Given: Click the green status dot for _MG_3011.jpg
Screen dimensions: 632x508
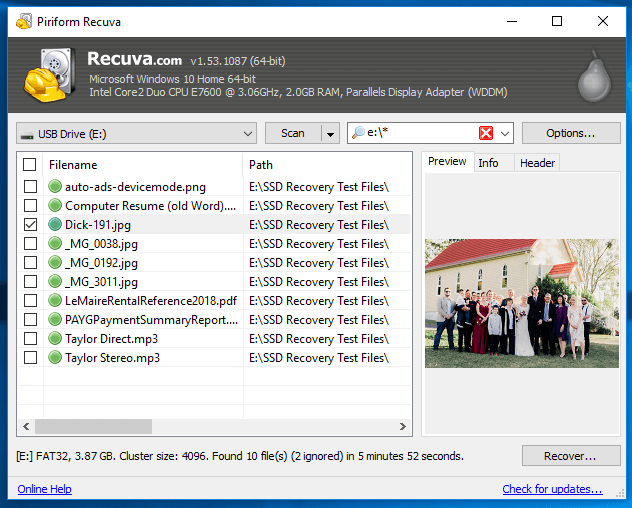Looking at the screenshot, I should coord(54,281).
